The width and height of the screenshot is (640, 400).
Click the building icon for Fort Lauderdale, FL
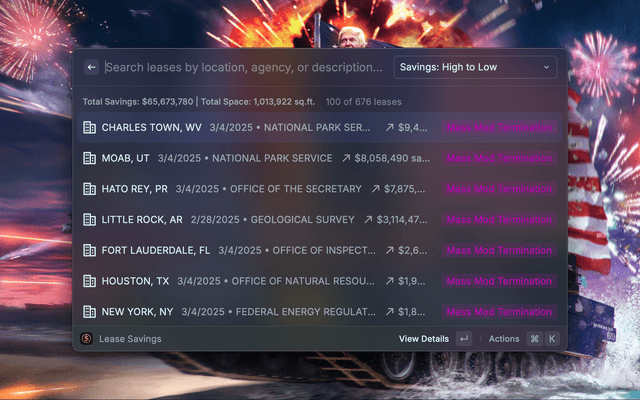click(x=89, y=250)
